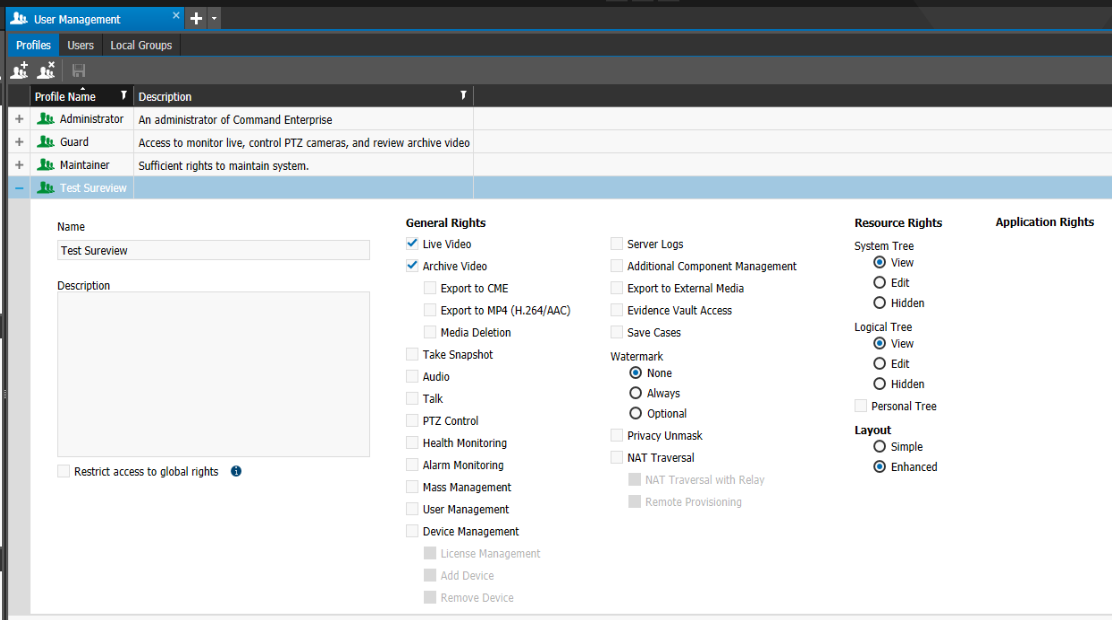Select the Always watermark option

635,393
